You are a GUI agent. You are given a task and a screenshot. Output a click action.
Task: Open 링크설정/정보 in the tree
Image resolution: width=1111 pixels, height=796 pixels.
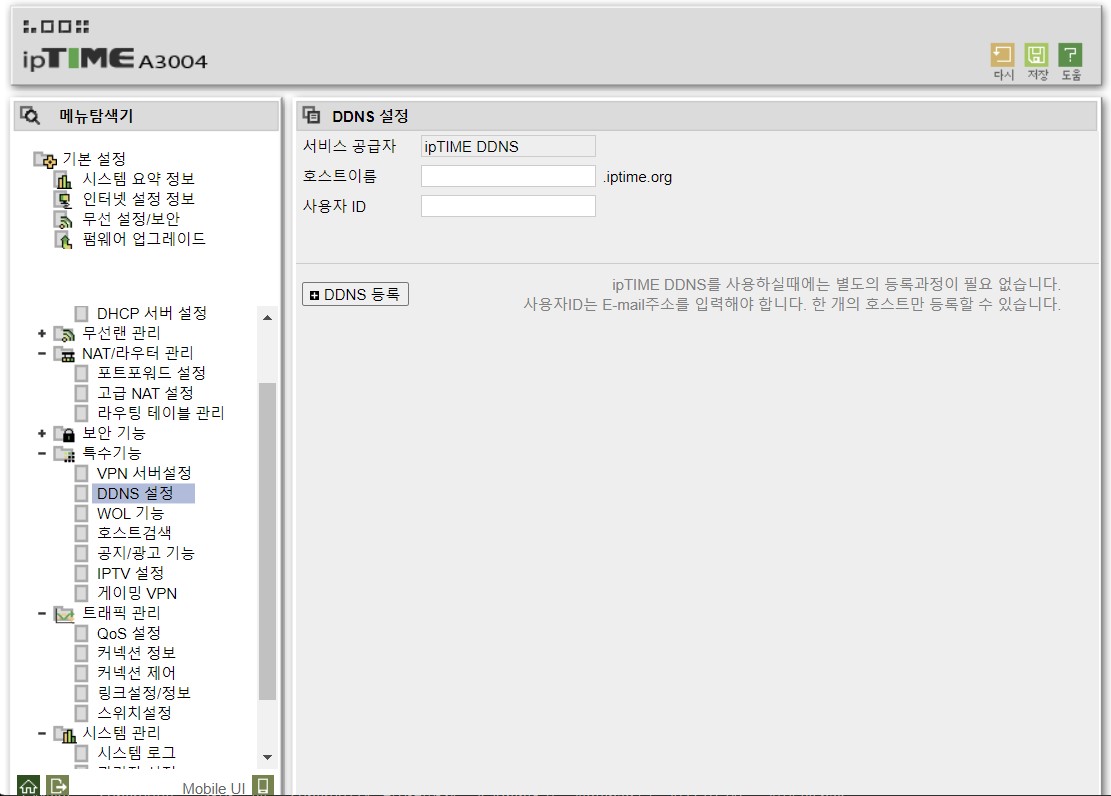click(x=144, y=693)
